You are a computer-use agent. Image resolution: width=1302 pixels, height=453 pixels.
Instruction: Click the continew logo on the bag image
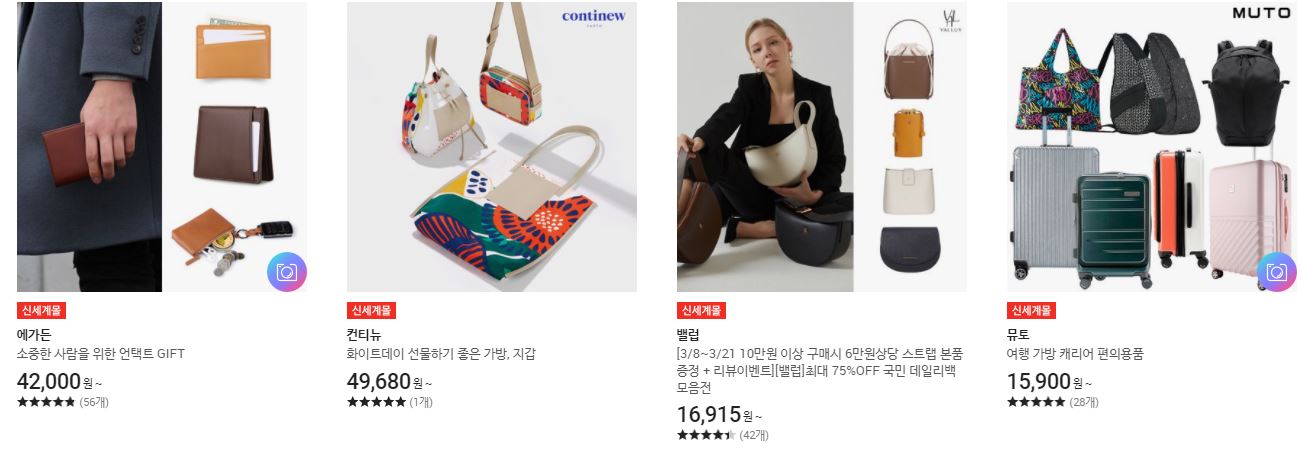click(x=594, y=18)
